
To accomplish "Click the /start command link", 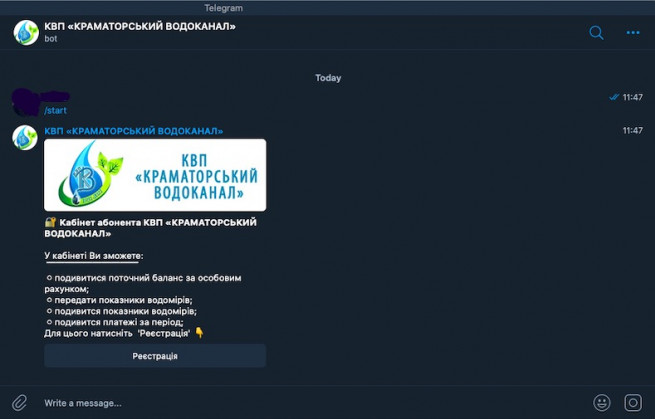I will 55,110.
